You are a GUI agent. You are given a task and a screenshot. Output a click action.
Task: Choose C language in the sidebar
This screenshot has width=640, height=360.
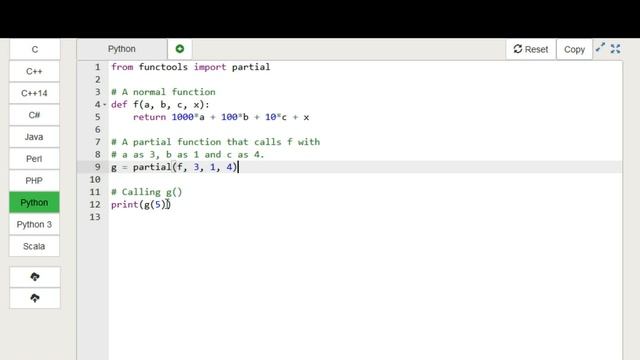coord(35,49)
